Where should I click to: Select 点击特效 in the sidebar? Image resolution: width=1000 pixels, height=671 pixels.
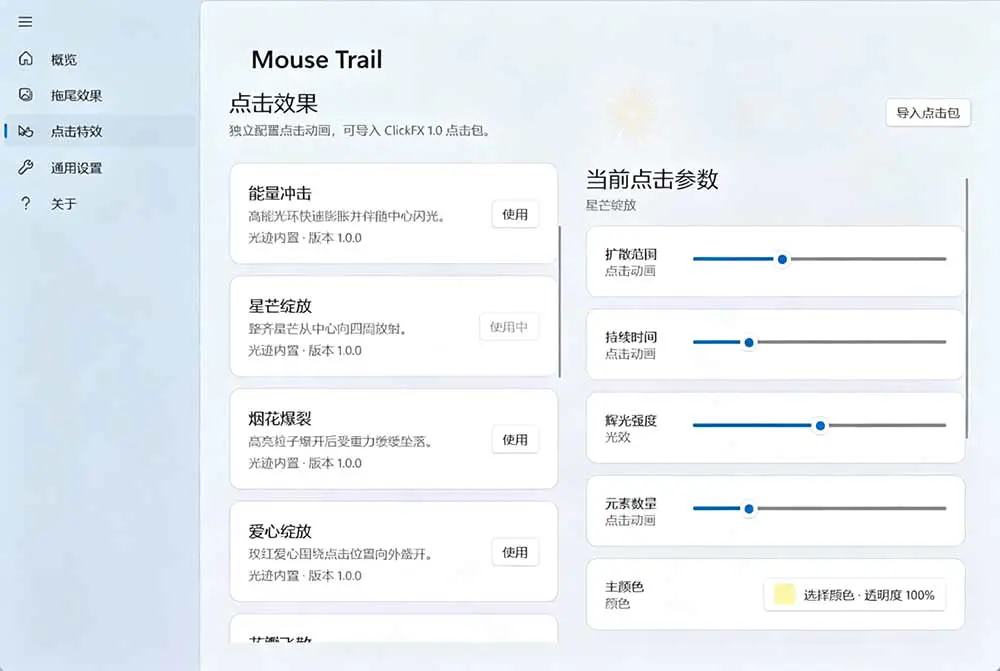click(100, 131)
